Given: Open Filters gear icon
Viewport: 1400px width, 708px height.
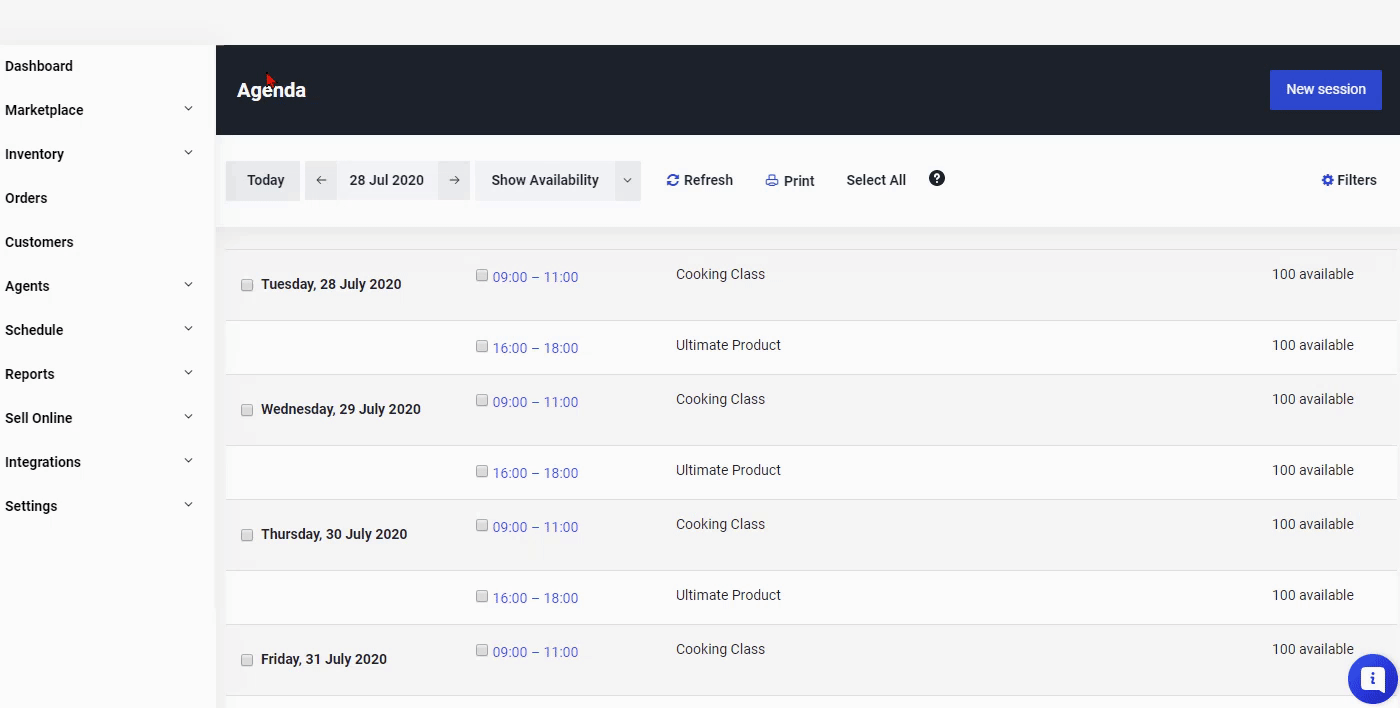Looking at the screenshot, I should click(x=1327, y=181).
